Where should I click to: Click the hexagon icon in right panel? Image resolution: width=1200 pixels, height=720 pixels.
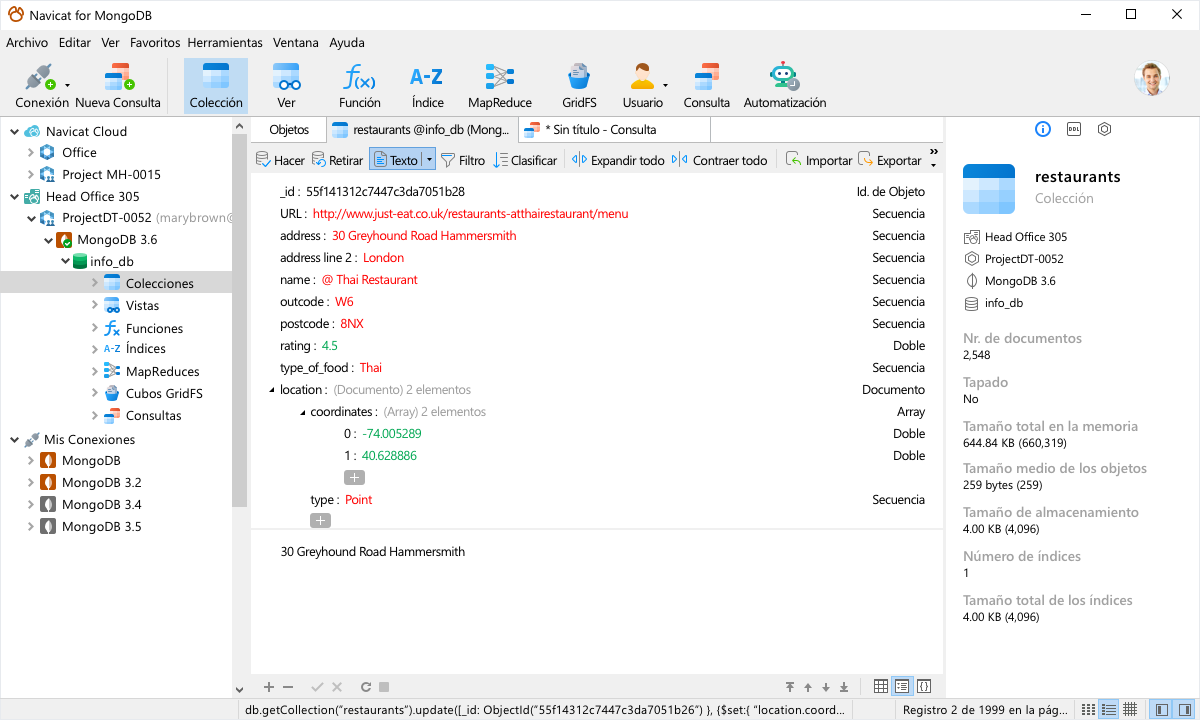(x=1104, y=129)
